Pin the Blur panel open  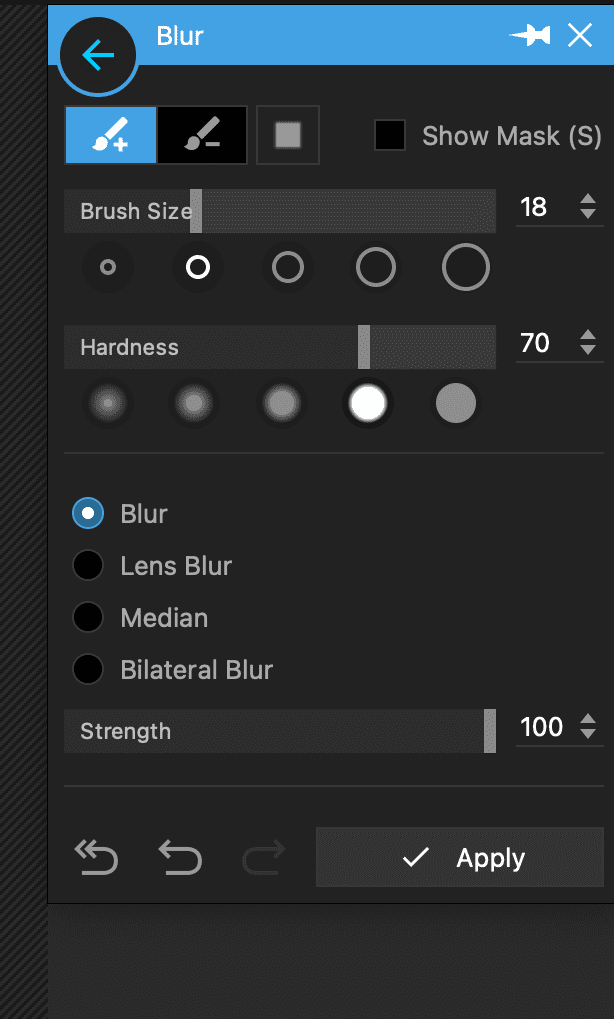click(x=530, y=34)
